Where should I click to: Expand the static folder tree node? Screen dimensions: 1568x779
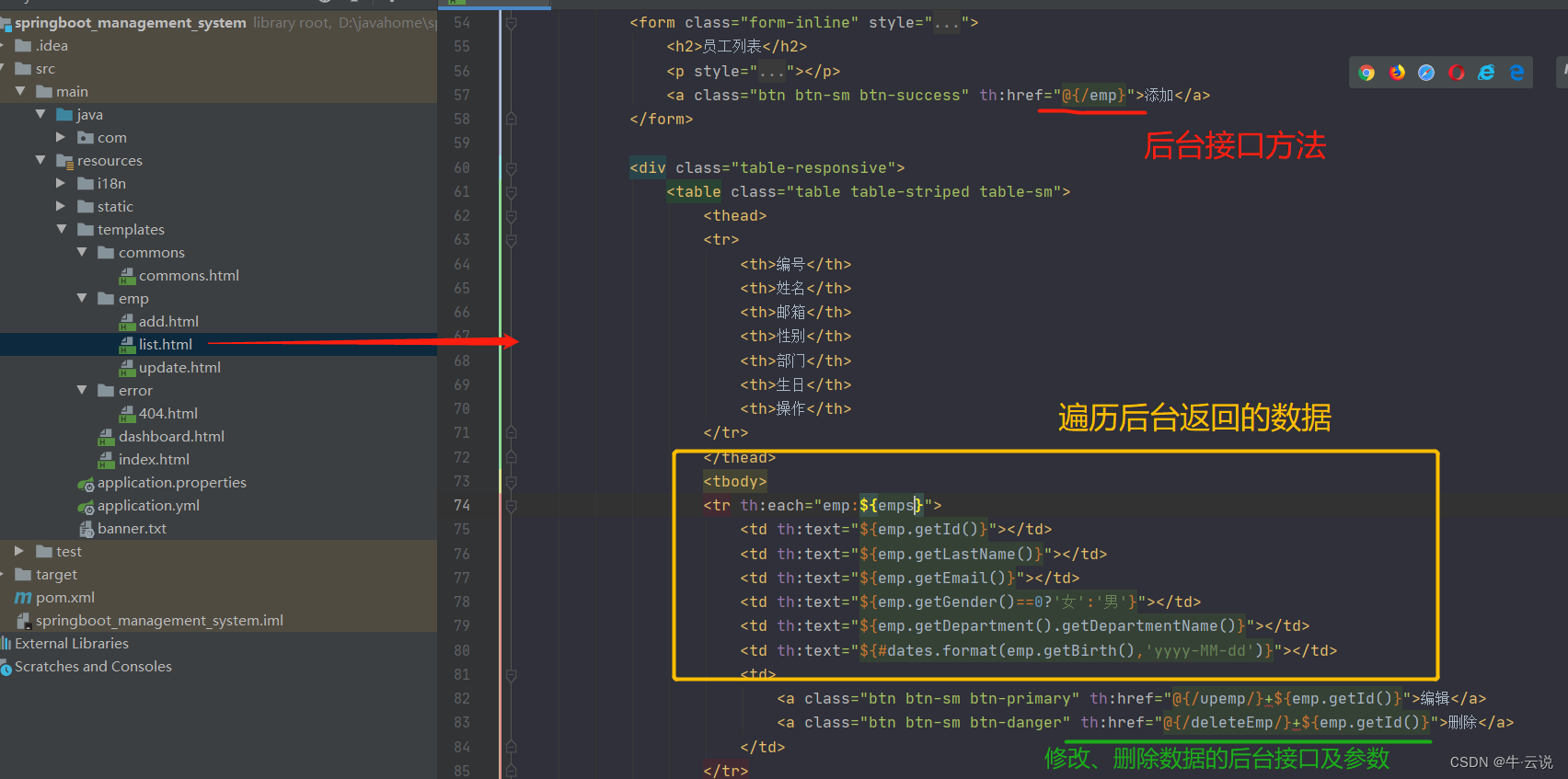(x=61, y=206)
